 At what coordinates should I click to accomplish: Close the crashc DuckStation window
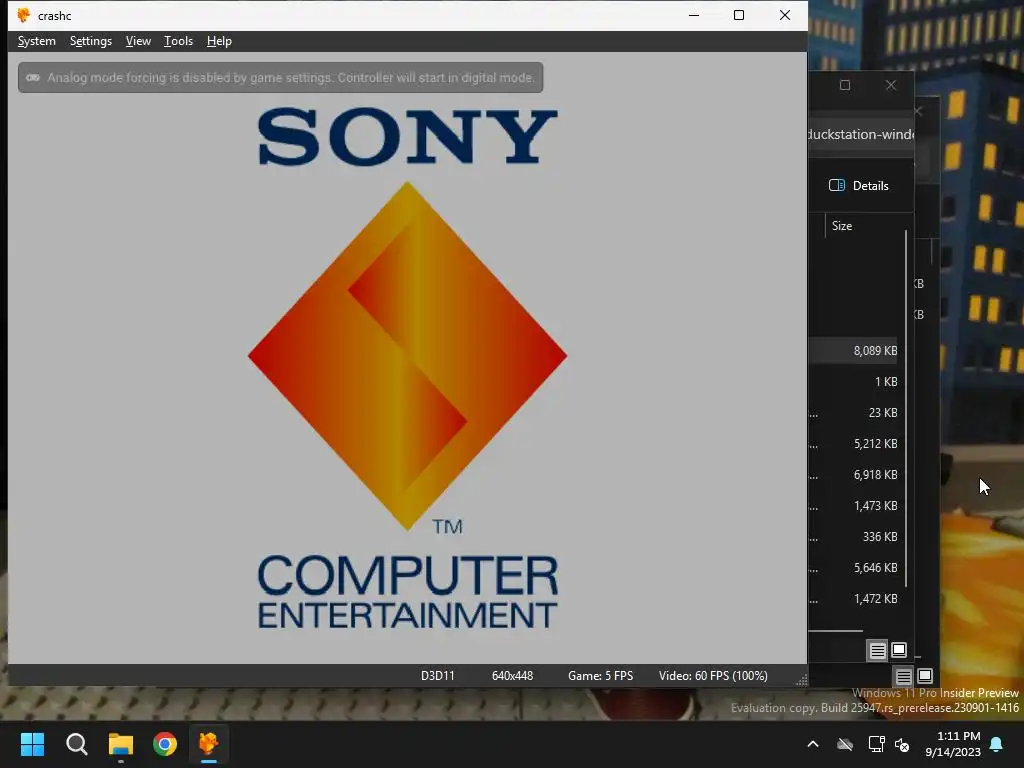tap(785, 15)
